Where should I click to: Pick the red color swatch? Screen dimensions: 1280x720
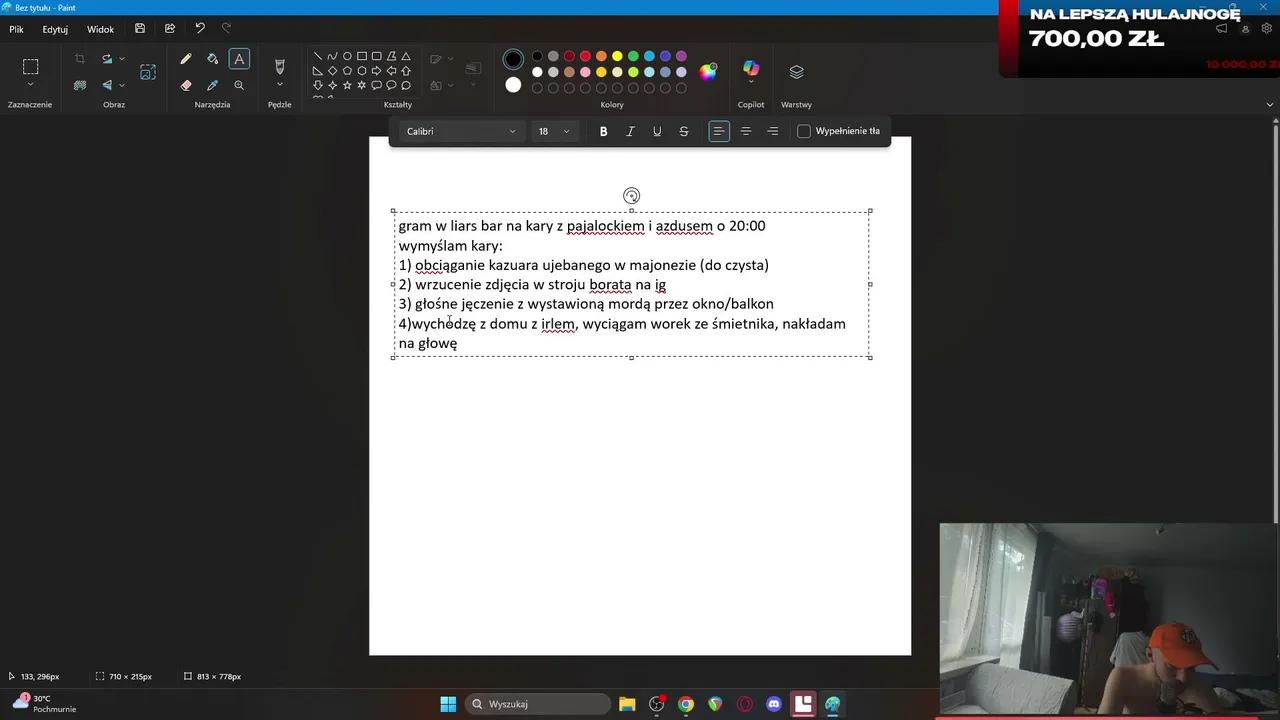point(585,56)
